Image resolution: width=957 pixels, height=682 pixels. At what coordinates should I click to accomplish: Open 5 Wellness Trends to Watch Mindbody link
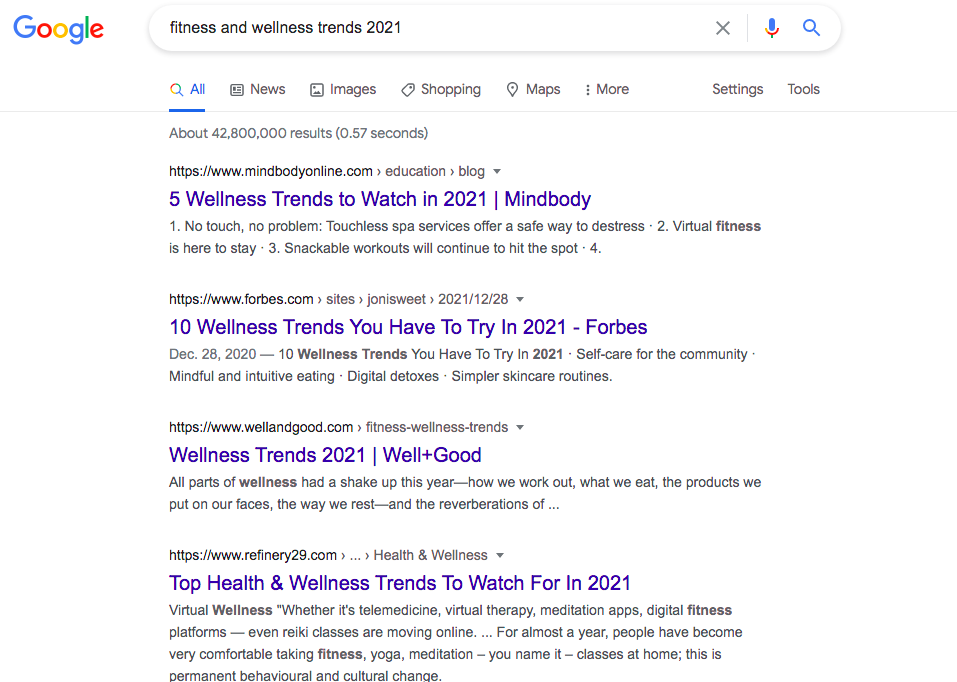pyautogui.click(x=380, y=199)
